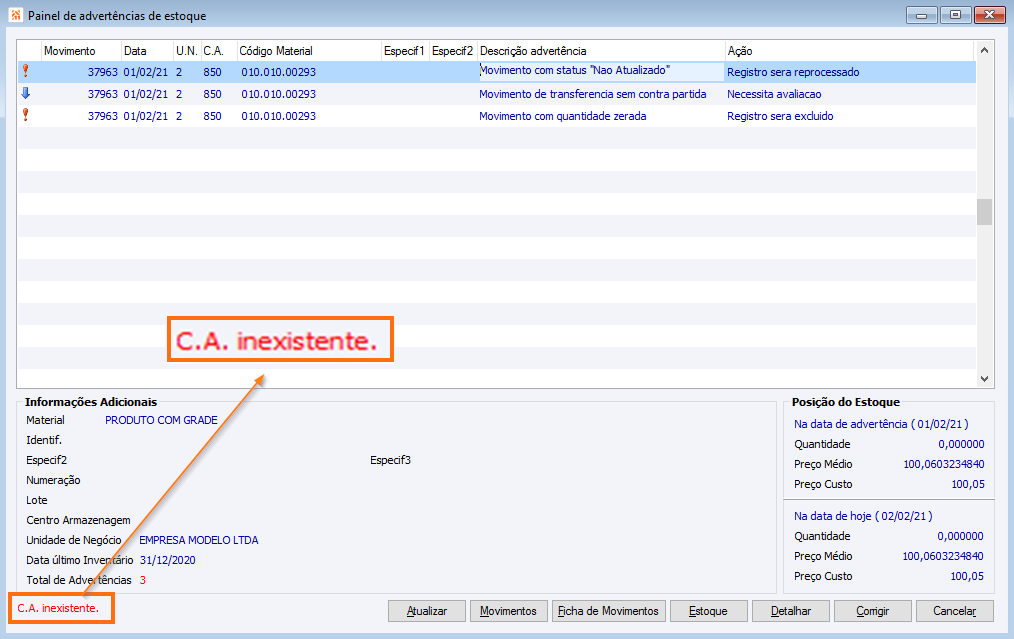This screenshot has width=1014, height=639.
Task: Click the Descrição advertência column header
Action: click(601, 51)
